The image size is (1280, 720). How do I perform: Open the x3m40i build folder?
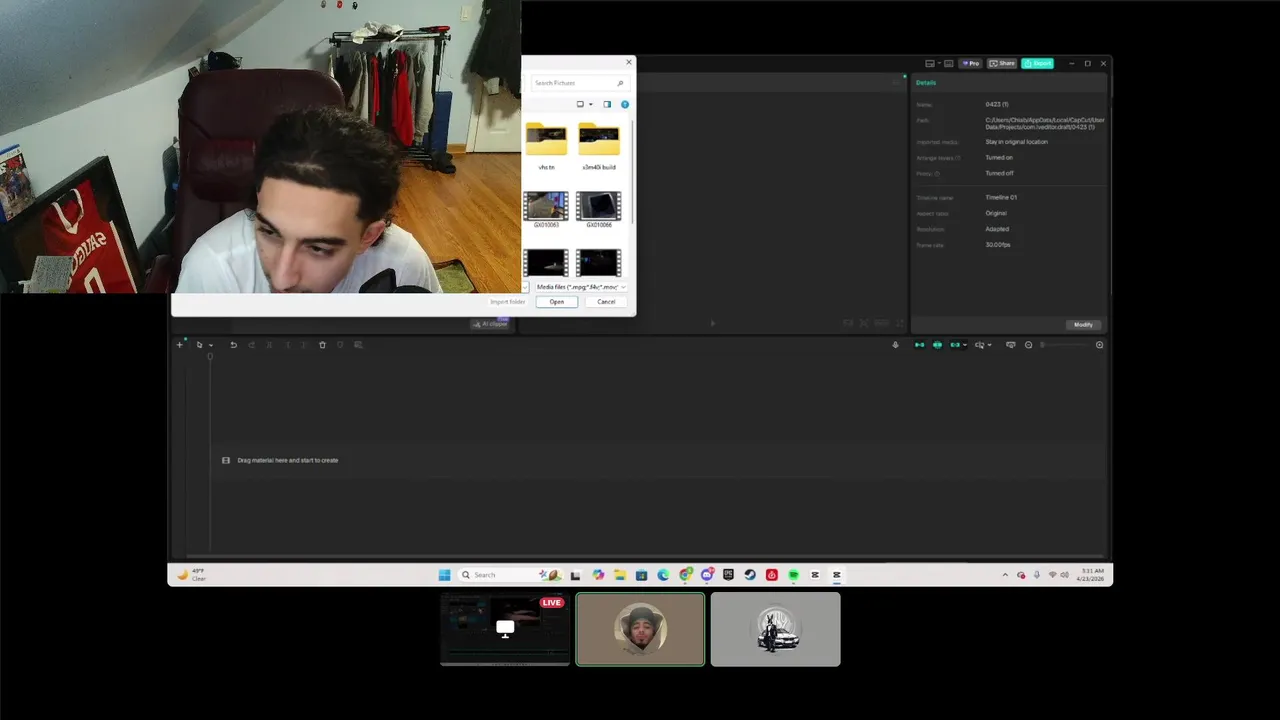[599, 146]
